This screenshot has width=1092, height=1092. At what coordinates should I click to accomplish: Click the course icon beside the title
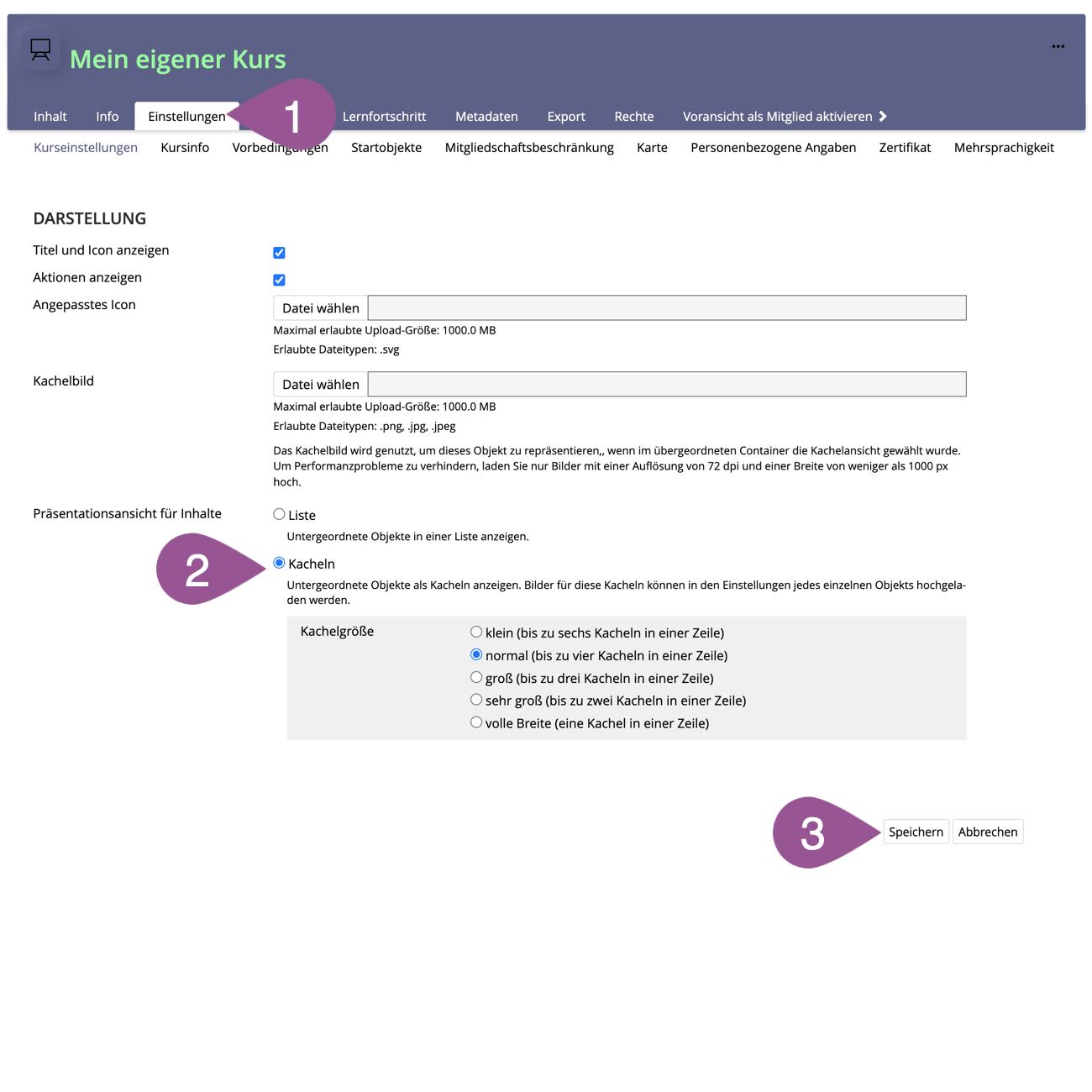[x=40, y=50]
